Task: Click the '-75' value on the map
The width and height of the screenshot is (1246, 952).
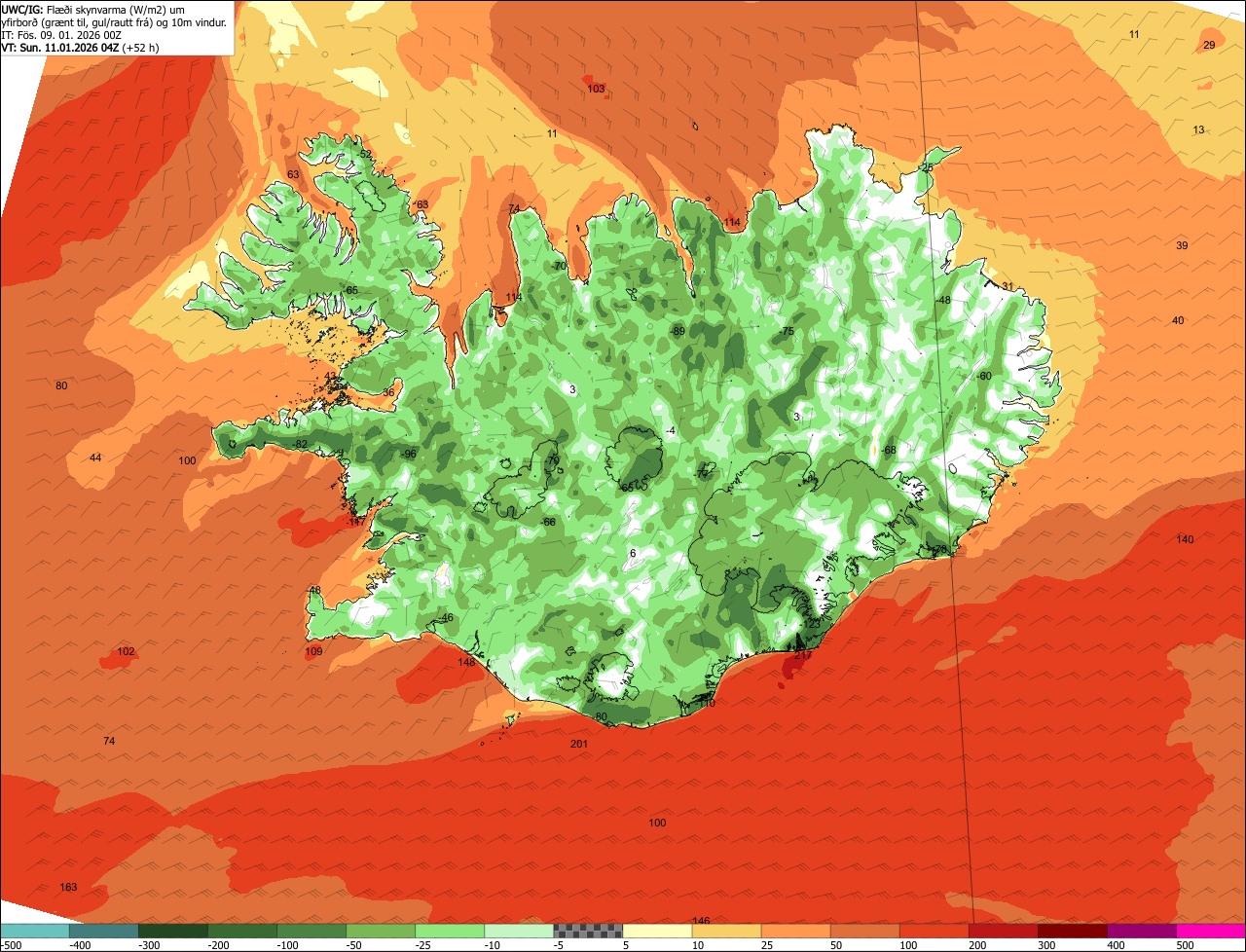Action: pos(787,331)
